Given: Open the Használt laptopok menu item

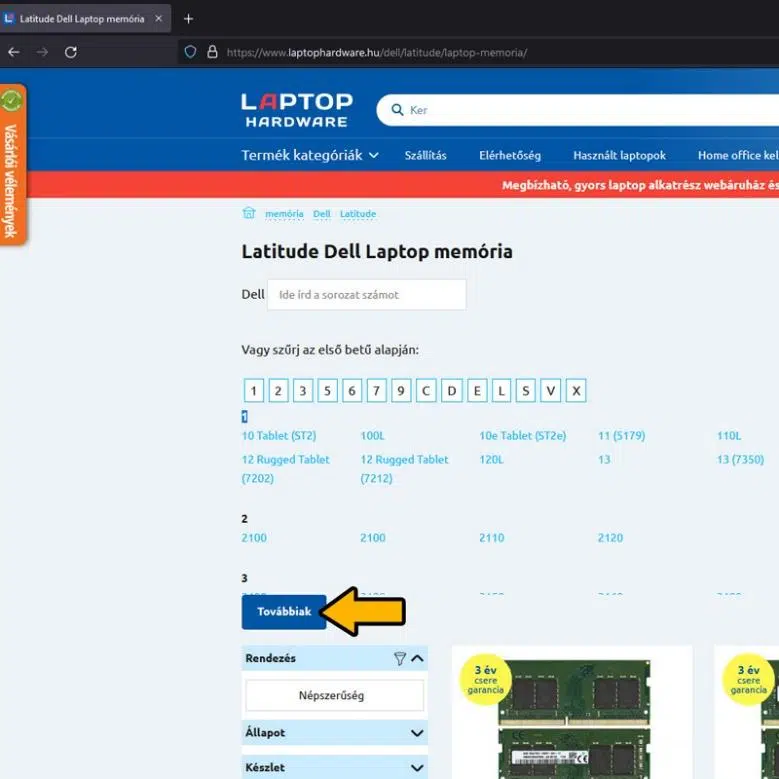Looking at the screenshot, I should [x=620, y=156].
